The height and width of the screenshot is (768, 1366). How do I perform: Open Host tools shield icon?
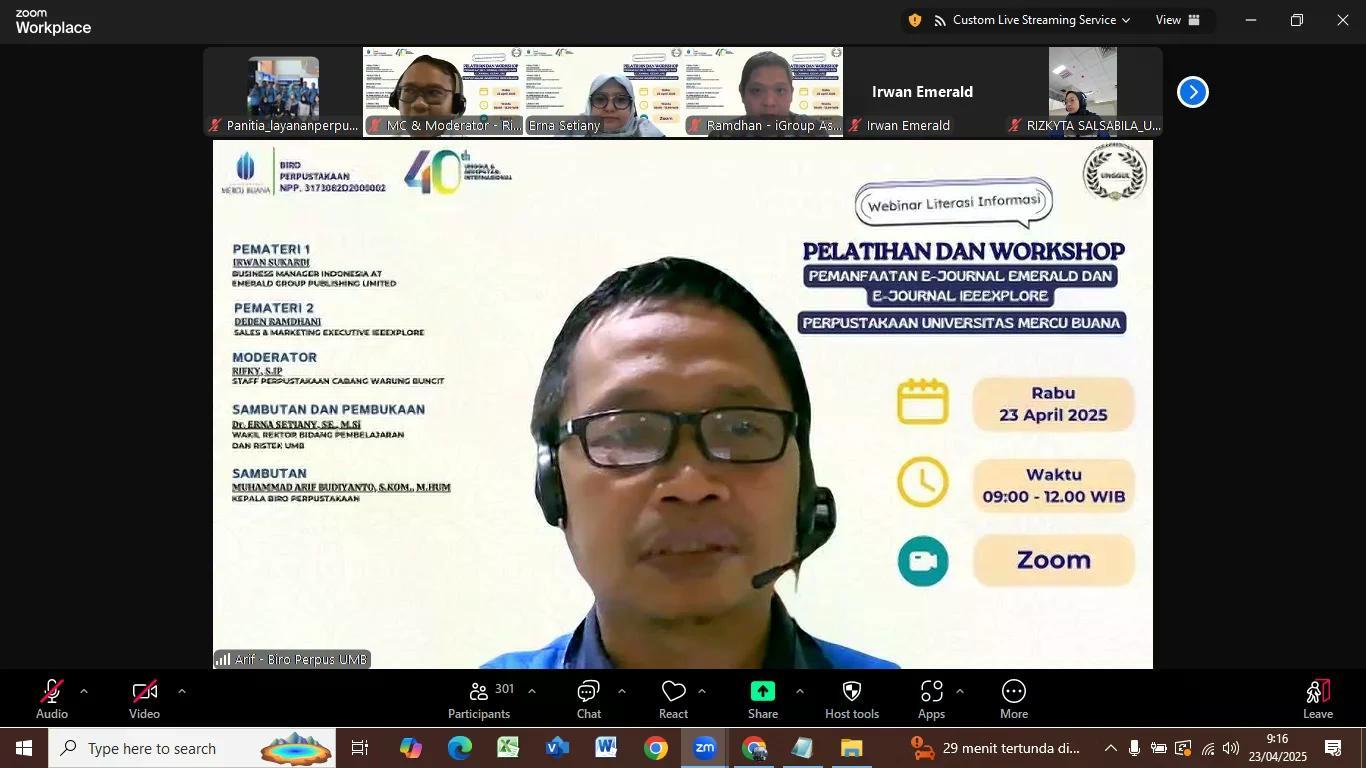852,699
